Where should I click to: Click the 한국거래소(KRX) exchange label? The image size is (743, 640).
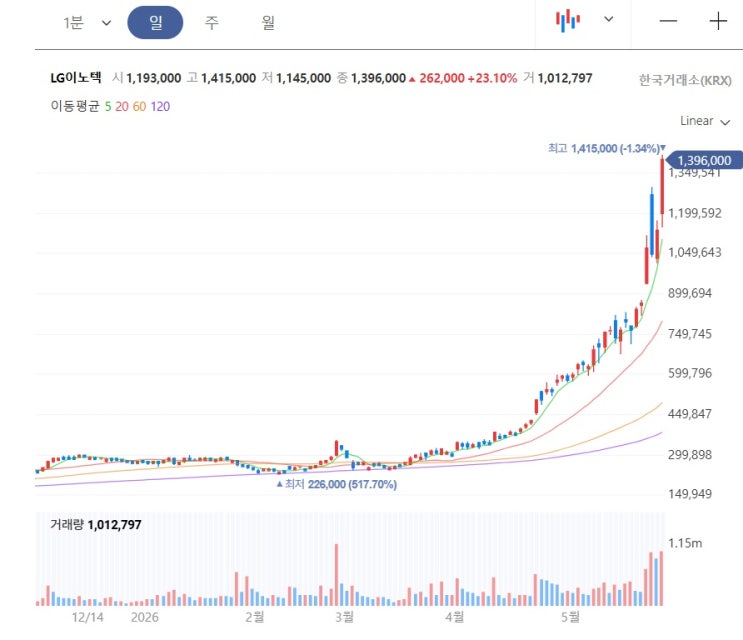click(x=685, y=80)
